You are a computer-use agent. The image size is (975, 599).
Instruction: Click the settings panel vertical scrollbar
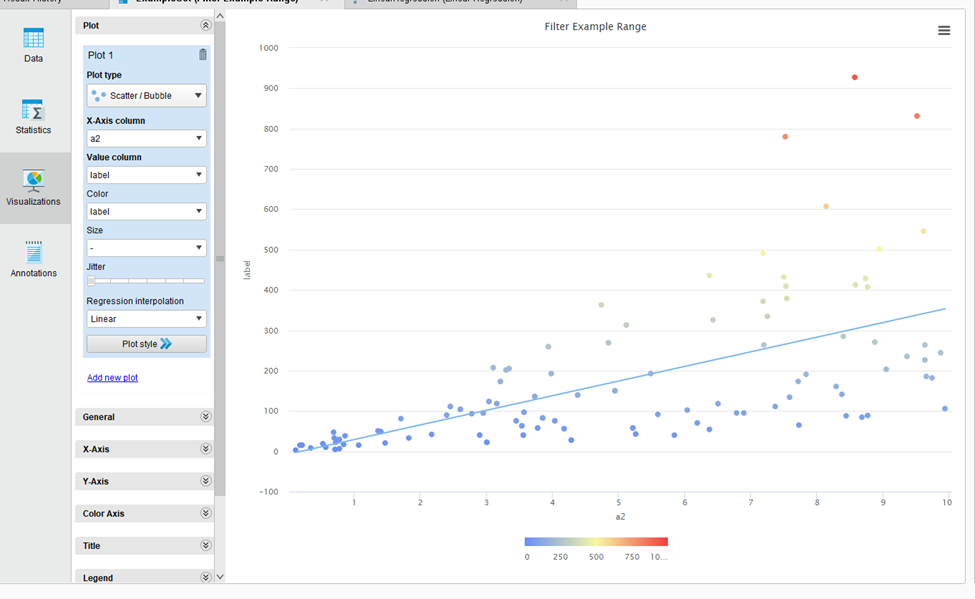tap(220, 258)
